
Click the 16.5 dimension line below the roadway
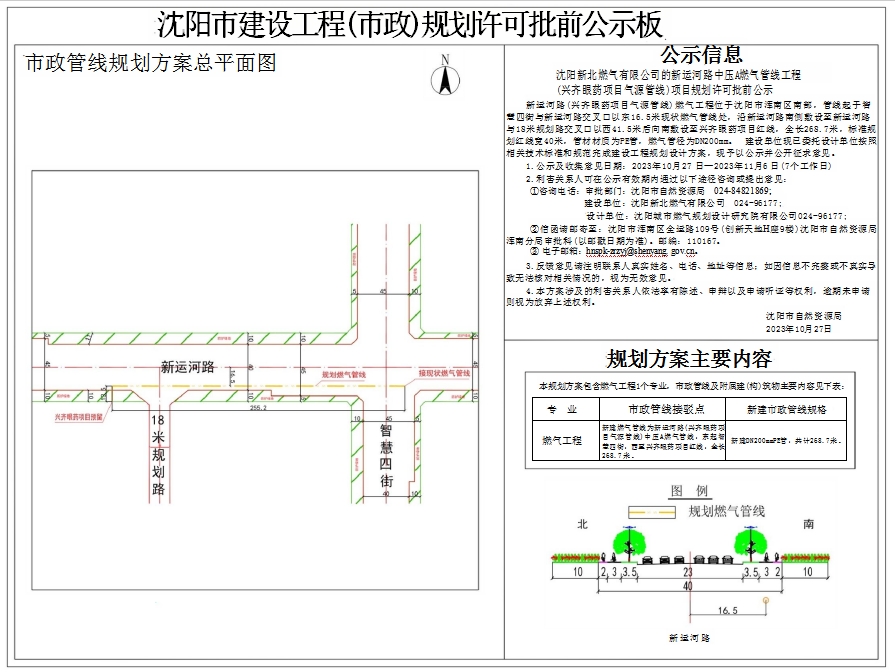coord(726,611)
